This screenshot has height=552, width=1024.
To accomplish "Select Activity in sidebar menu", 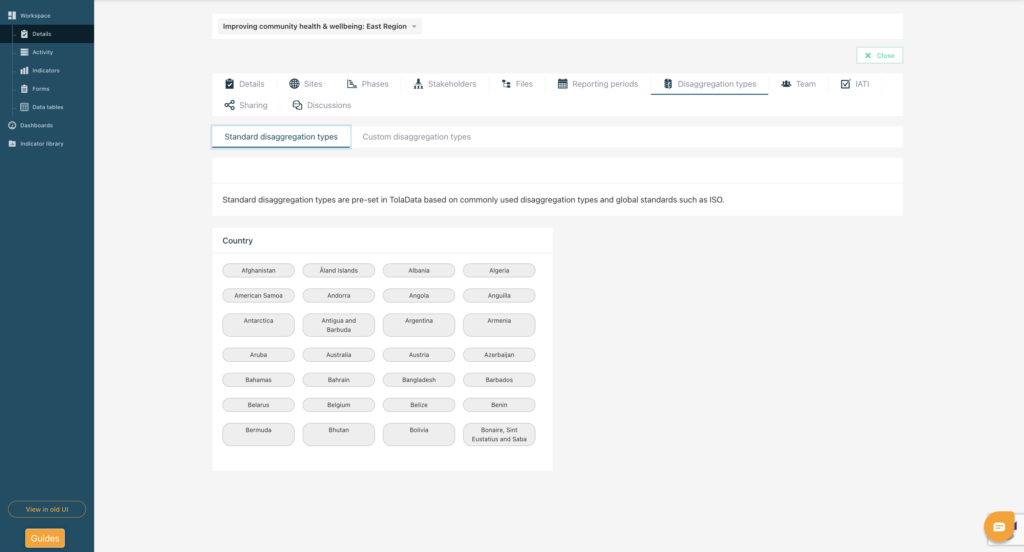I will coord(42,52).
